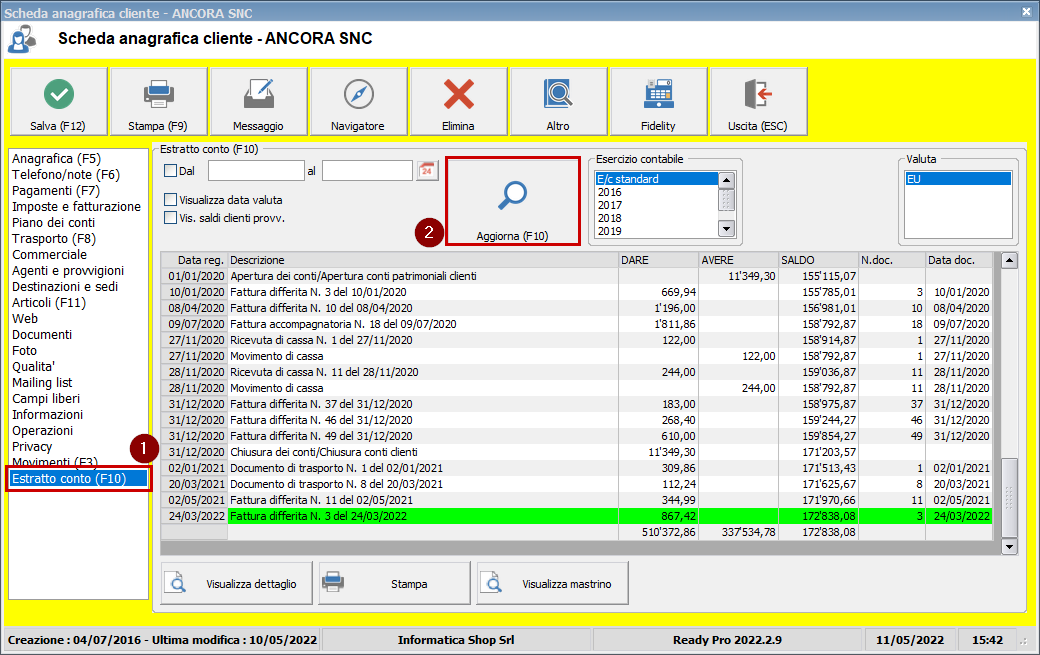Open the calendar date picker icon
The width and height of the screenshot is (1040, 655).
click(426, 170)
